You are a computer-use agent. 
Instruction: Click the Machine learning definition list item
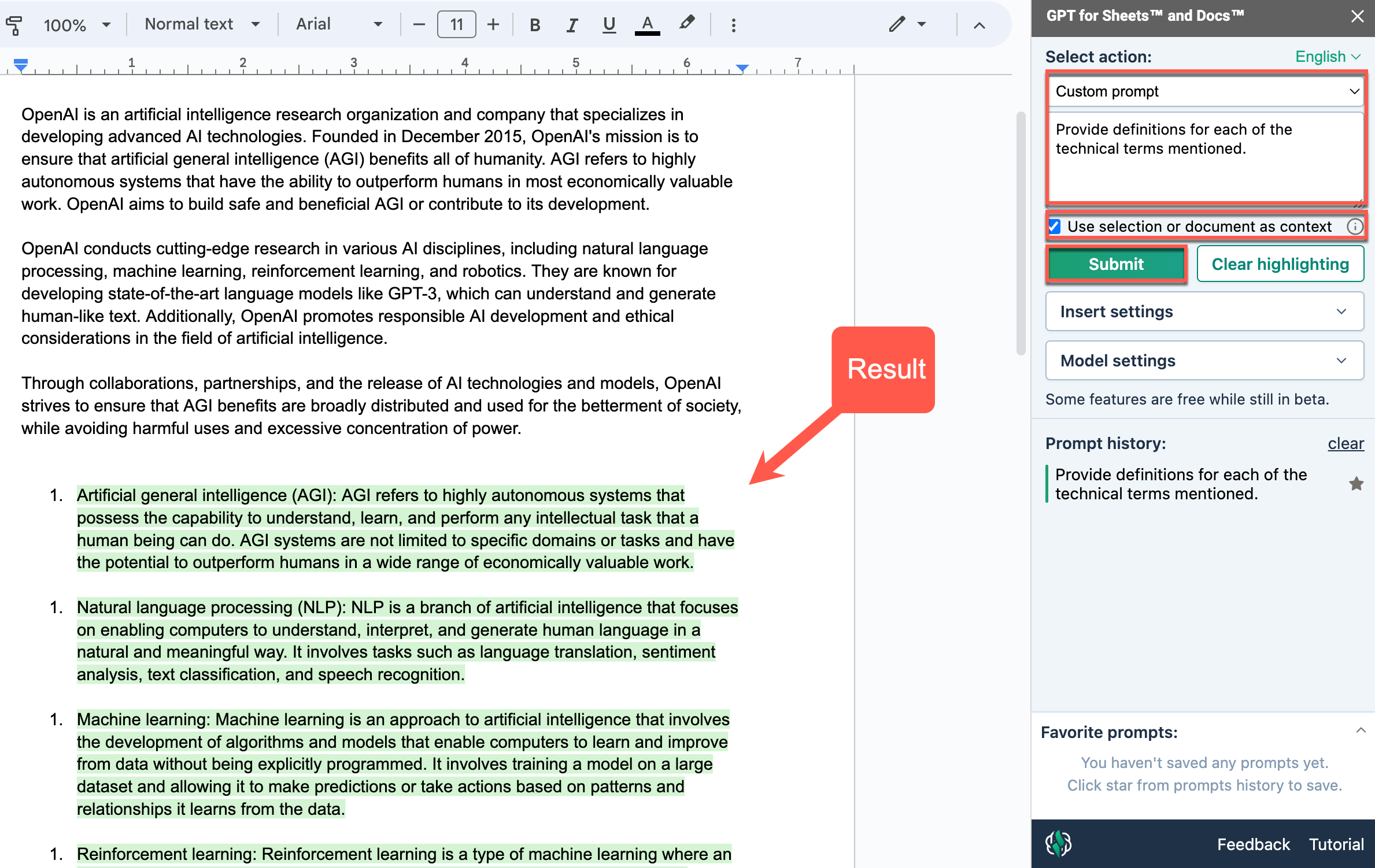403,764
